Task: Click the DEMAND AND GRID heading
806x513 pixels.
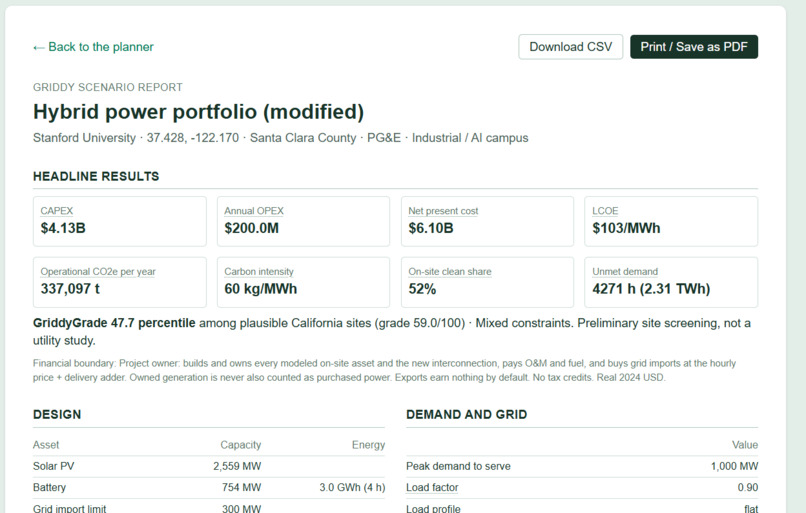Action: (x=466, y=414)
